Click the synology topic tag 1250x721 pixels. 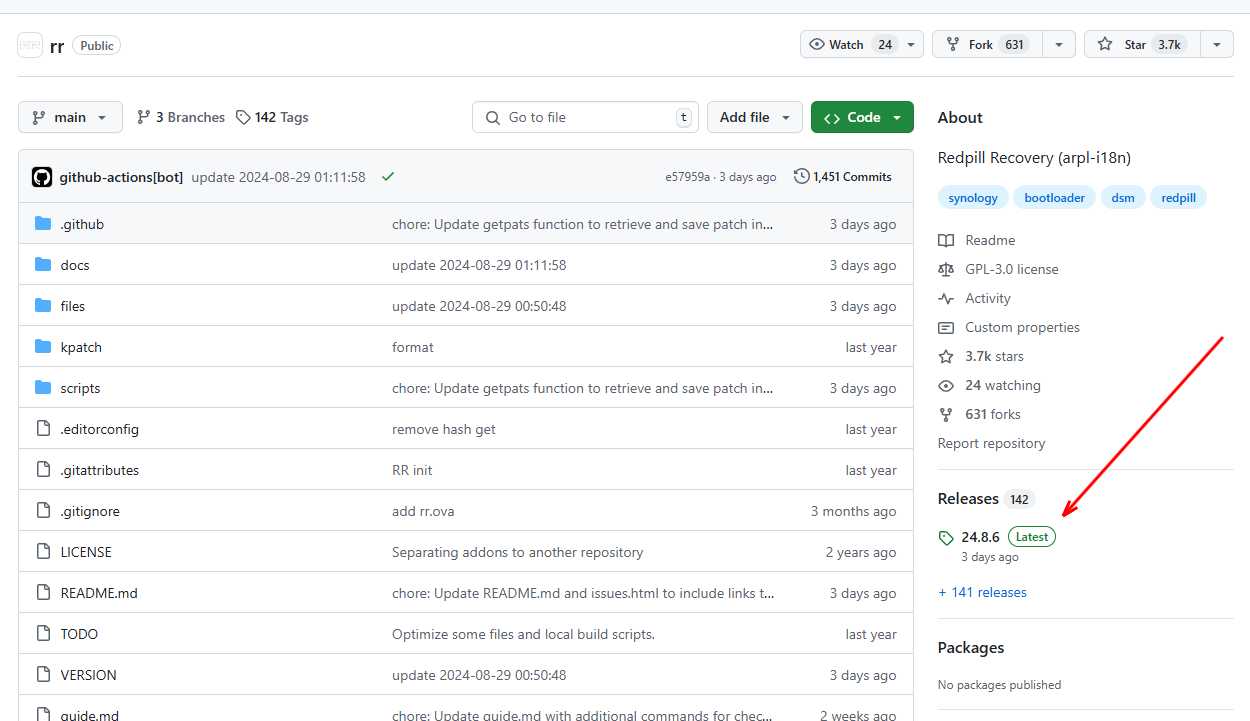973,198
